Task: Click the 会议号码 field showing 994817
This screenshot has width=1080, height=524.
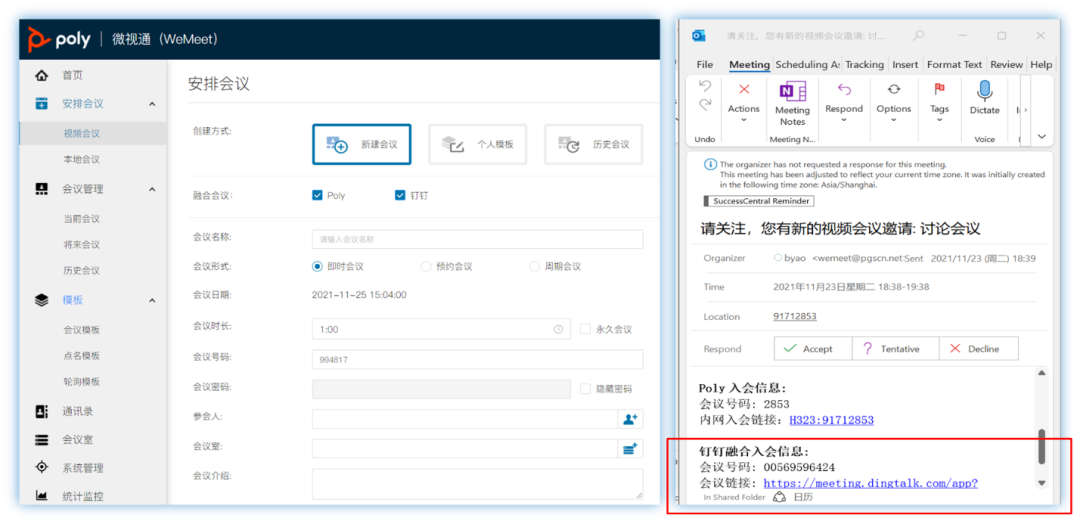Action: (x=477, y=359)
